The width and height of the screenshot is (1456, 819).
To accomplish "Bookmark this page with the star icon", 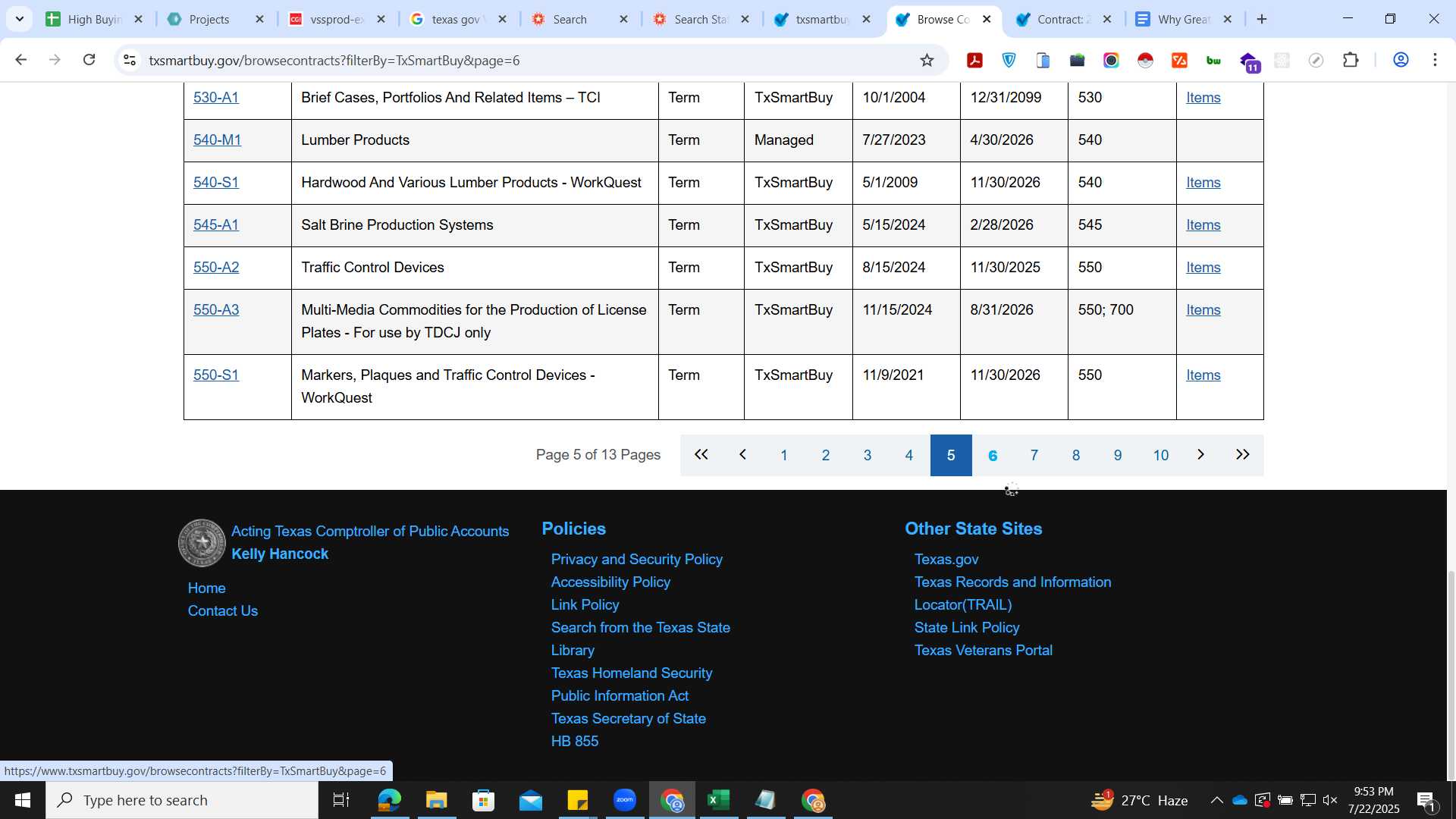I will (927, 60).
